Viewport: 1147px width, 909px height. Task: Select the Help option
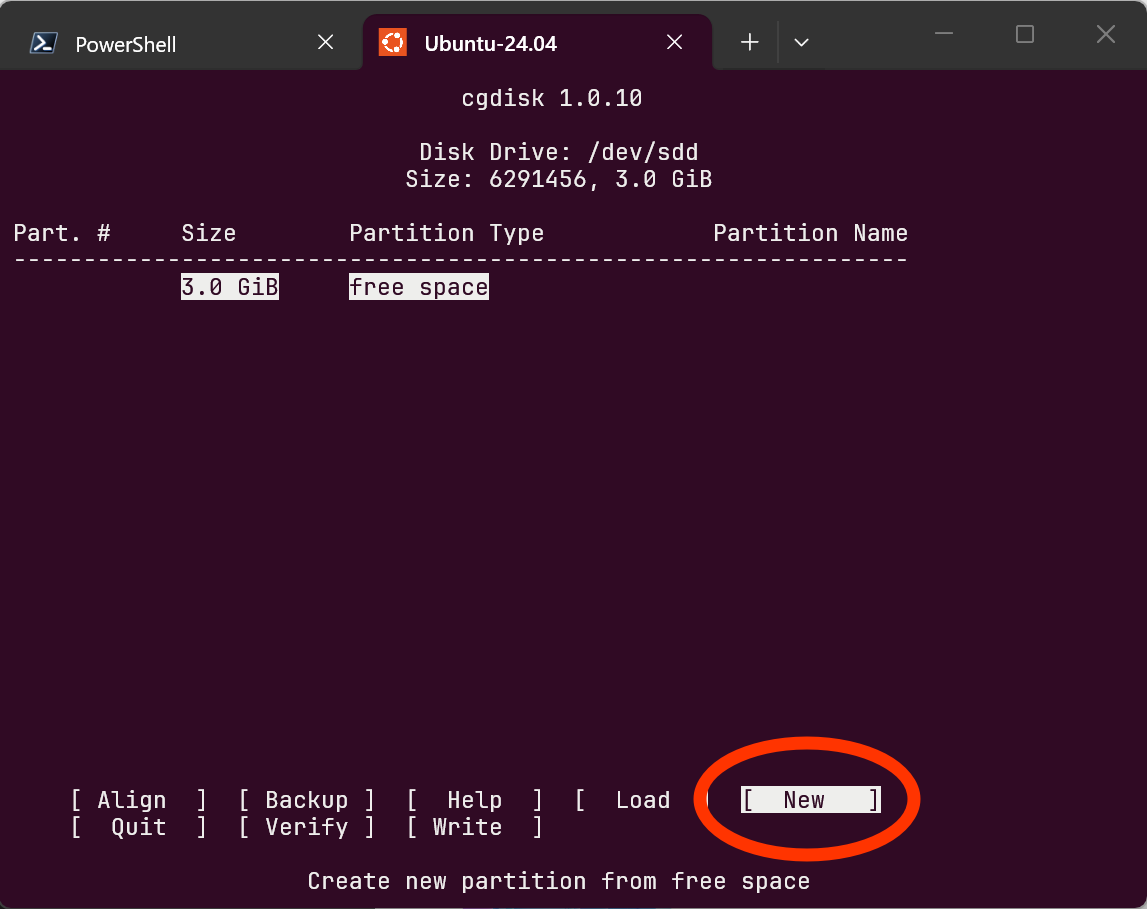pos(475,800)
